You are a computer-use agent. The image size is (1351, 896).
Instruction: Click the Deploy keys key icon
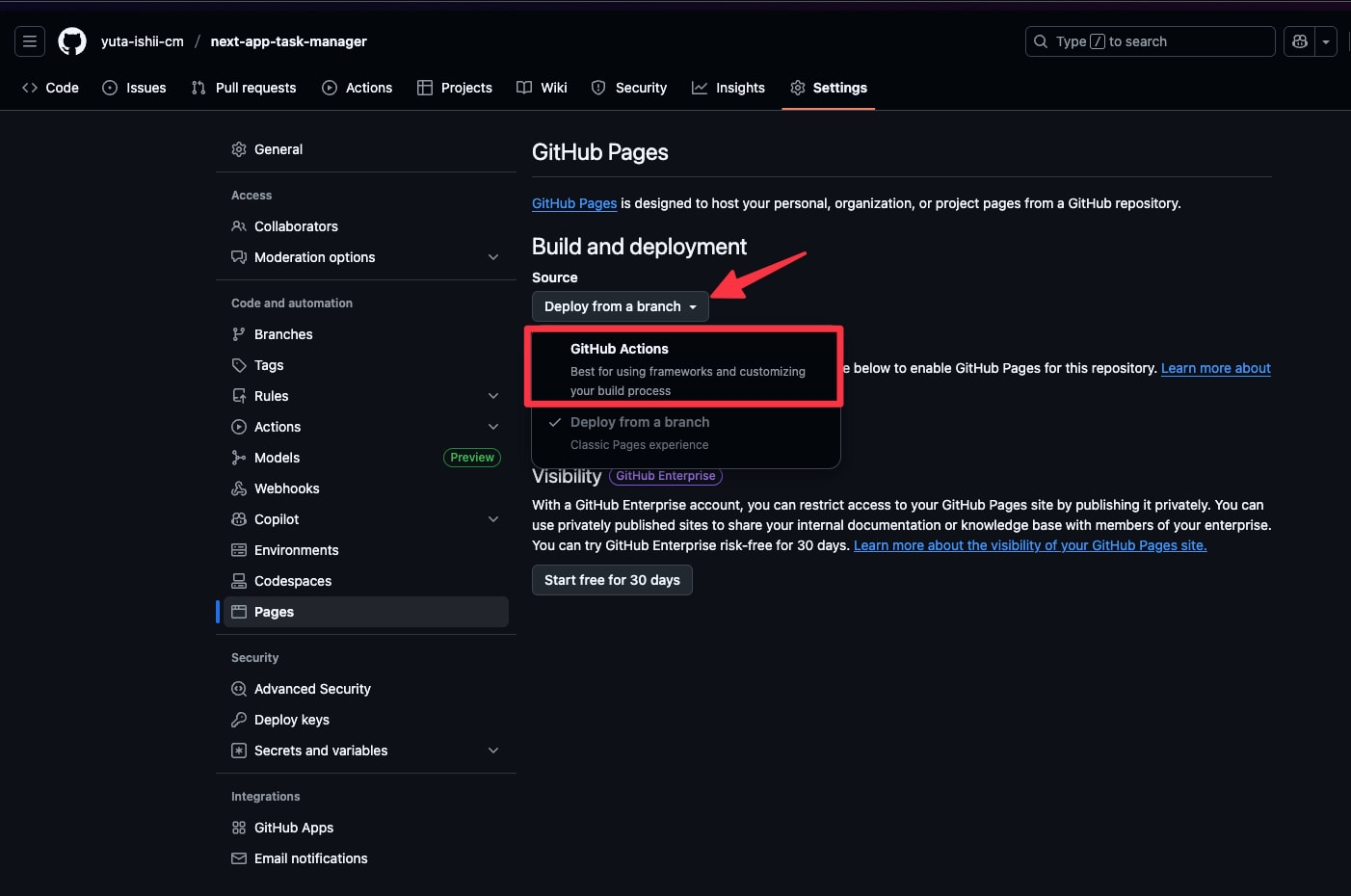point(239,720)
